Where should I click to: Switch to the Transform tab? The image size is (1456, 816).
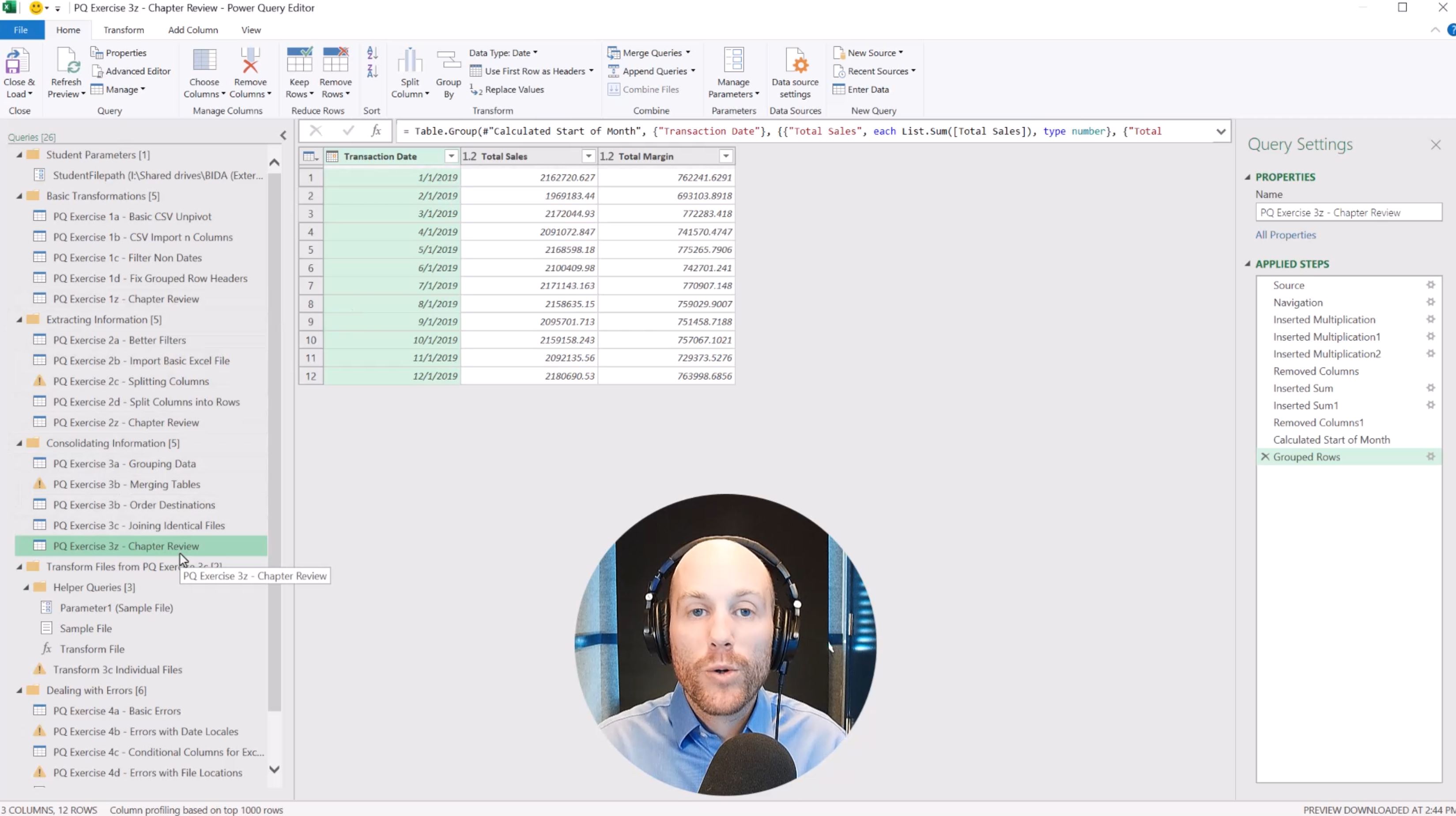(x=123, y=30)
